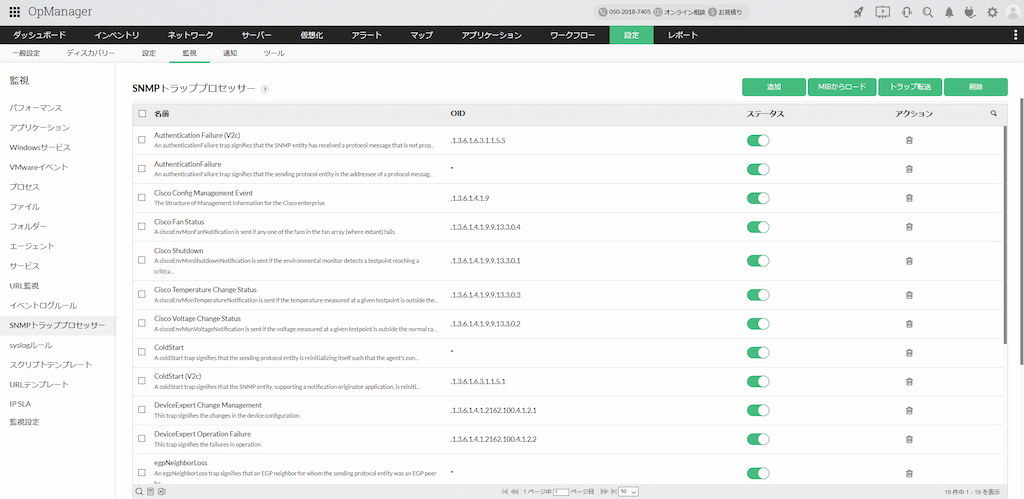Tick the select-all checkbox in header
The height and width of the screenshot is (499, 1024).
142,114
